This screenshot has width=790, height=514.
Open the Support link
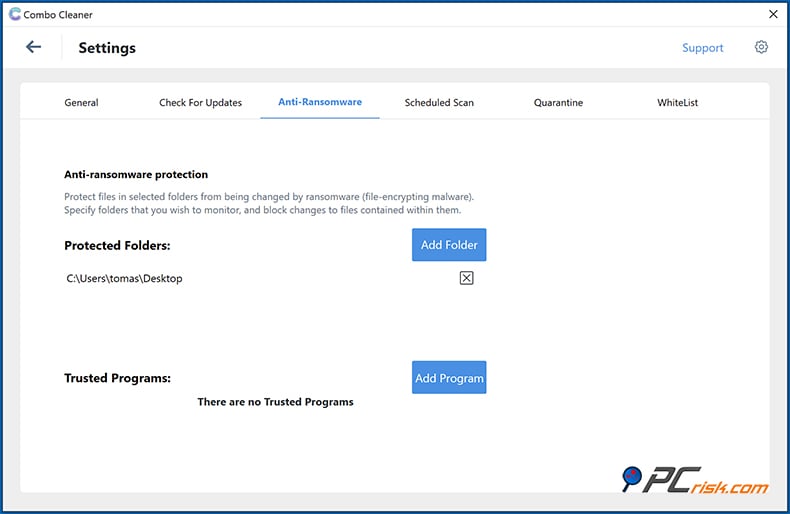[x=702, y=48]
